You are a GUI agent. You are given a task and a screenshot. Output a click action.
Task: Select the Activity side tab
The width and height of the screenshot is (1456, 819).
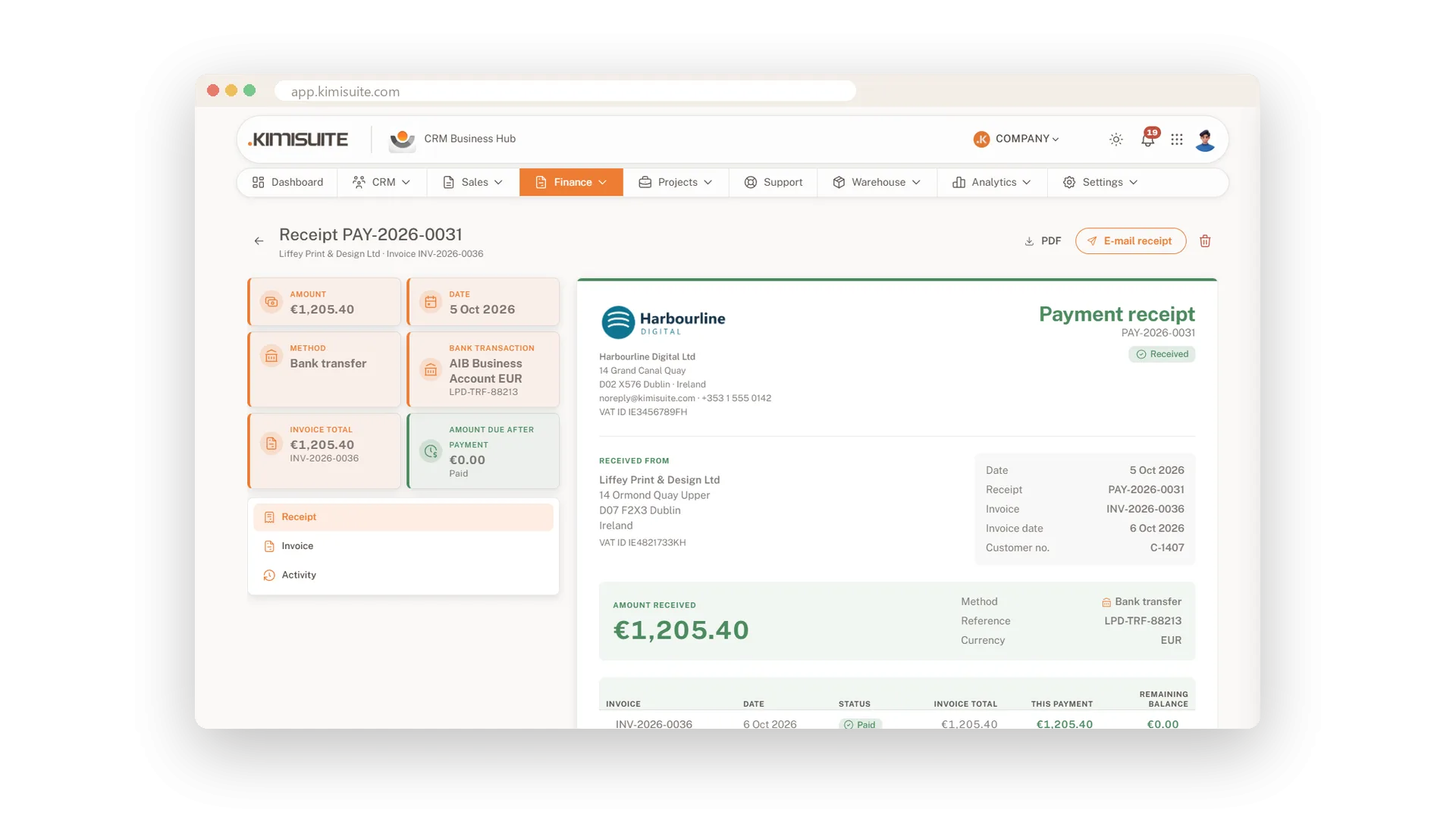pos(403,576)
